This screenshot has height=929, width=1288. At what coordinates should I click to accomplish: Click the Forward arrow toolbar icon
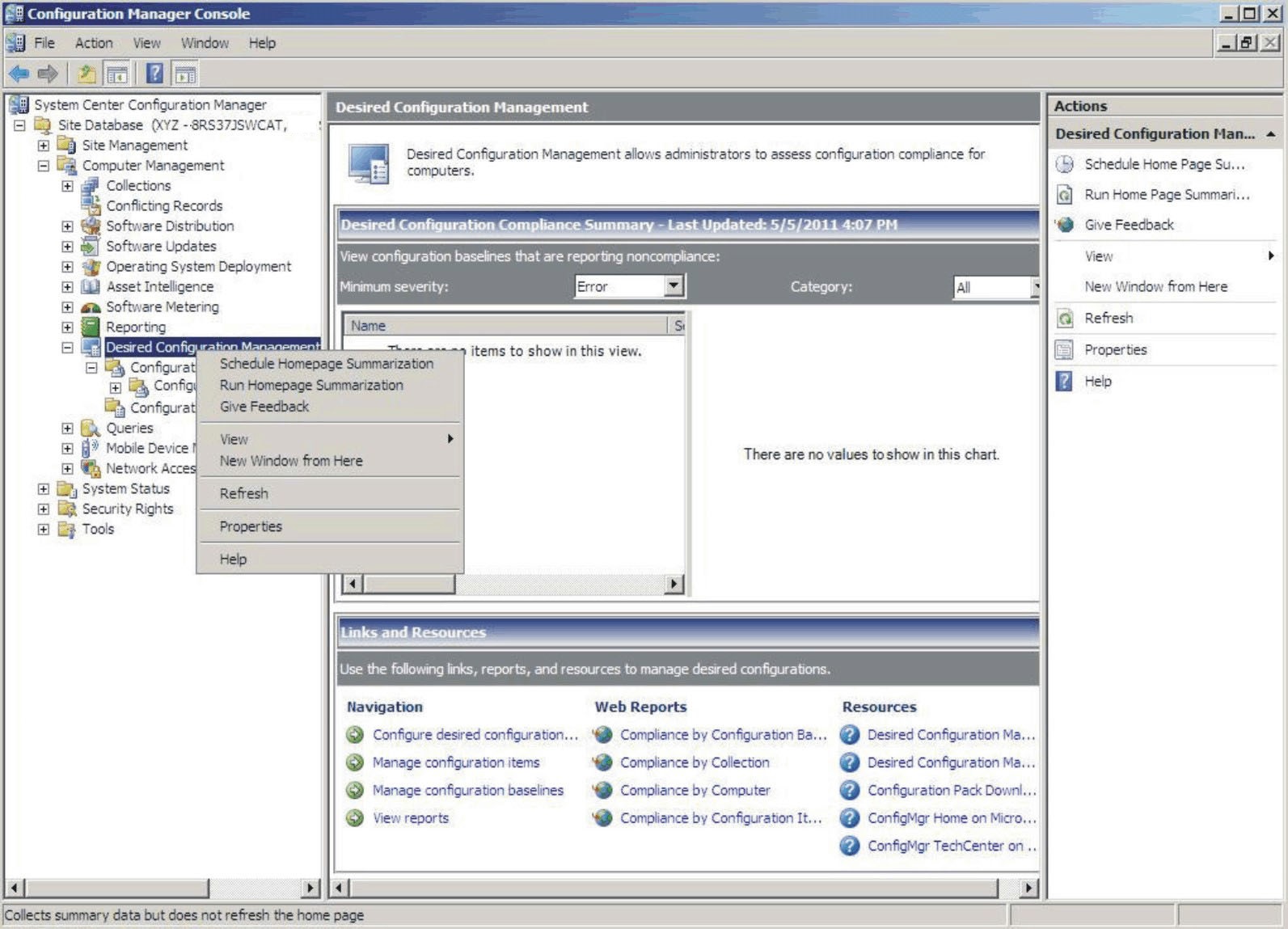tap(49, 74)
